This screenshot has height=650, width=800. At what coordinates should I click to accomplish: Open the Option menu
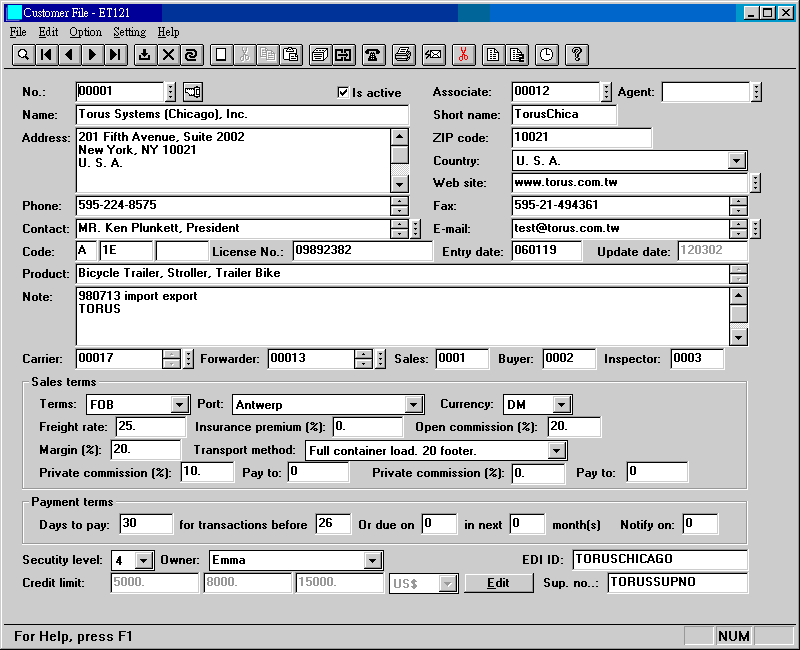click(85, 32)
